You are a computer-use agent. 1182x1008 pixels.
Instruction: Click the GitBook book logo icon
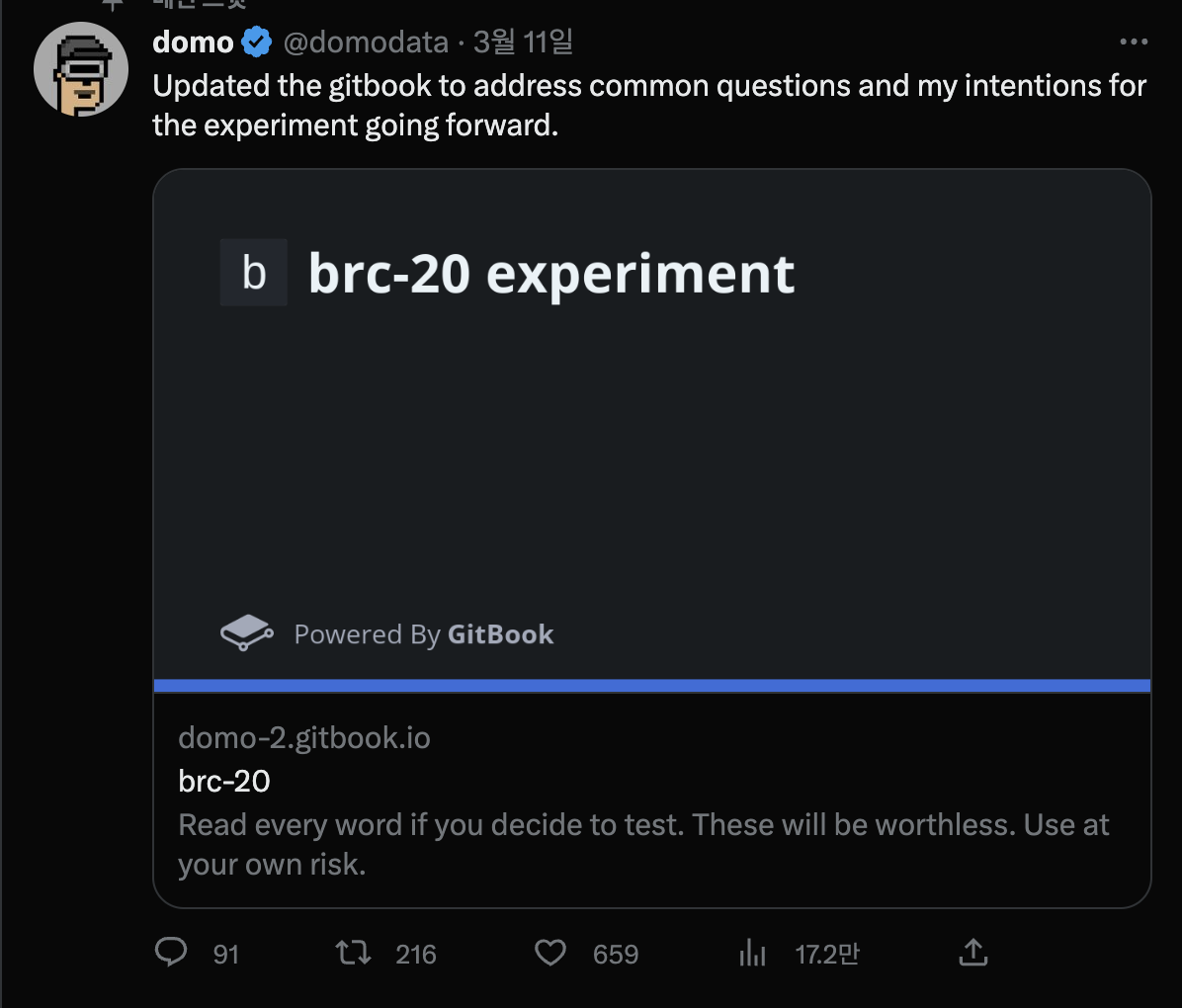tap(246, 632)
